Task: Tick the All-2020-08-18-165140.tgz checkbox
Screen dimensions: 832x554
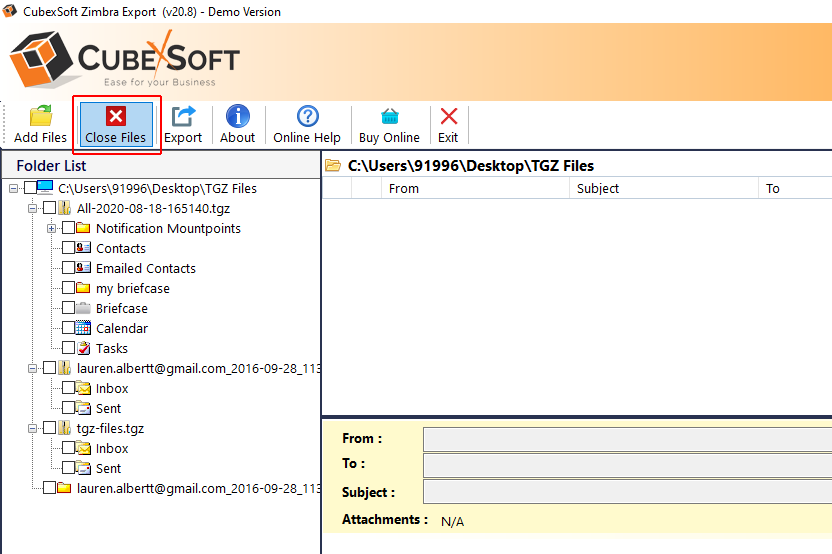Action: [49, 208]
